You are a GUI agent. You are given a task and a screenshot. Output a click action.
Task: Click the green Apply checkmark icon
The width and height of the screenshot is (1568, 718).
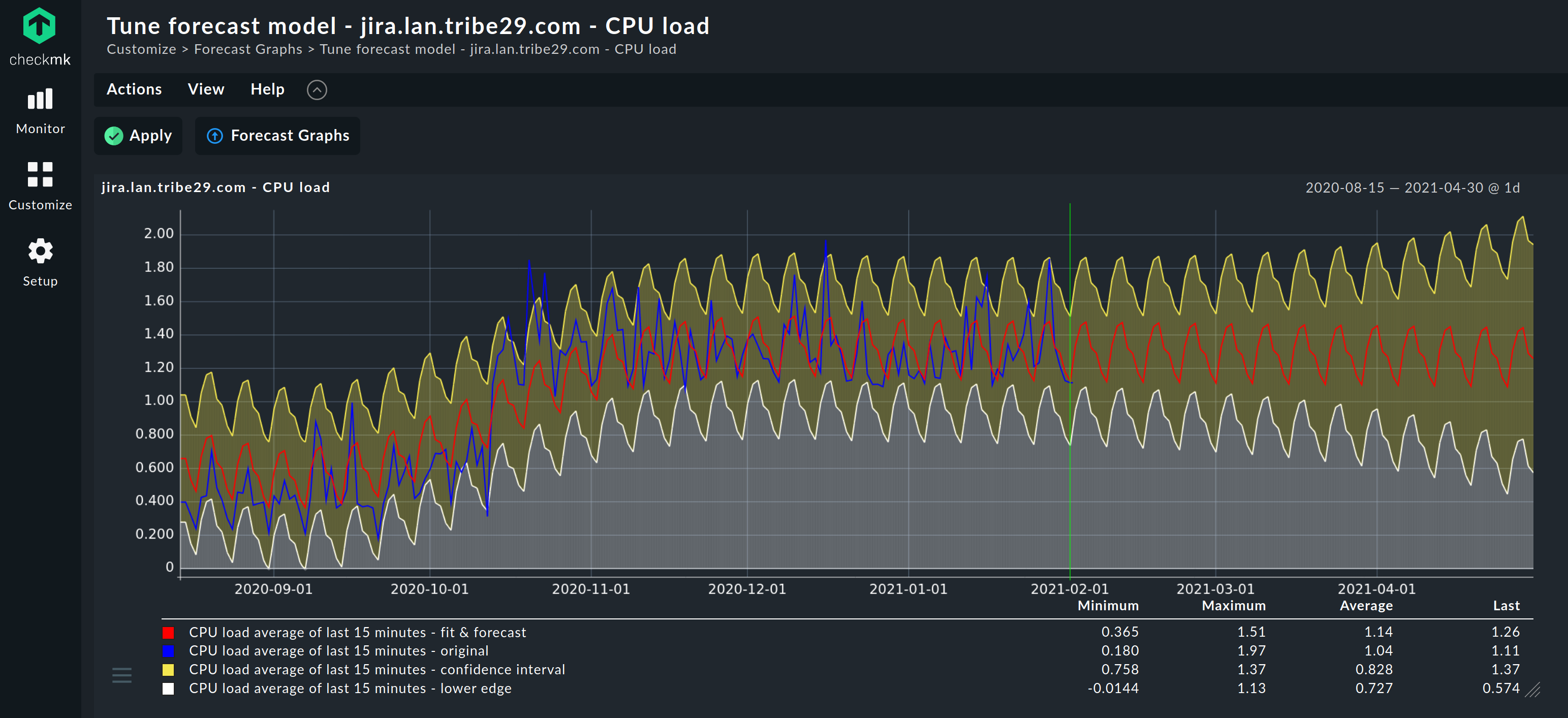coord(114,136)
